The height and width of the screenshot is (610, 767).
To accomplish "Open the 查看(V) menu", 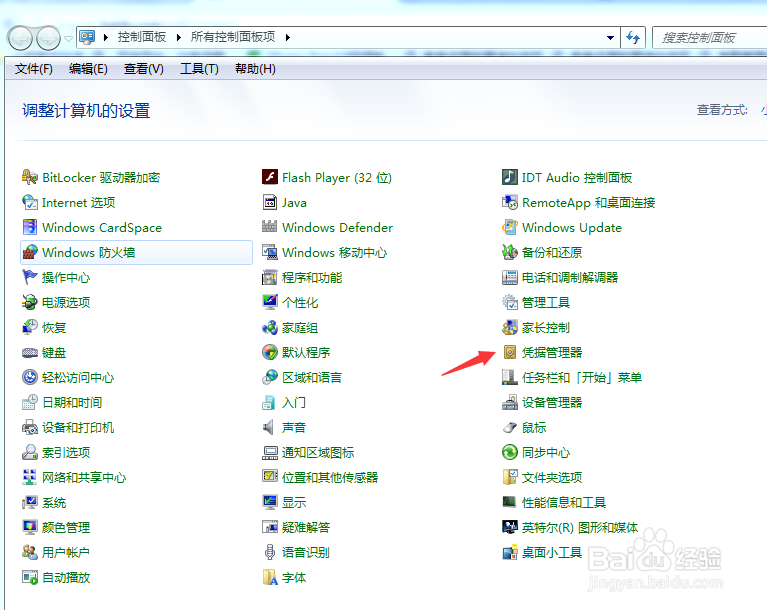I will click(x=144, y=69).
